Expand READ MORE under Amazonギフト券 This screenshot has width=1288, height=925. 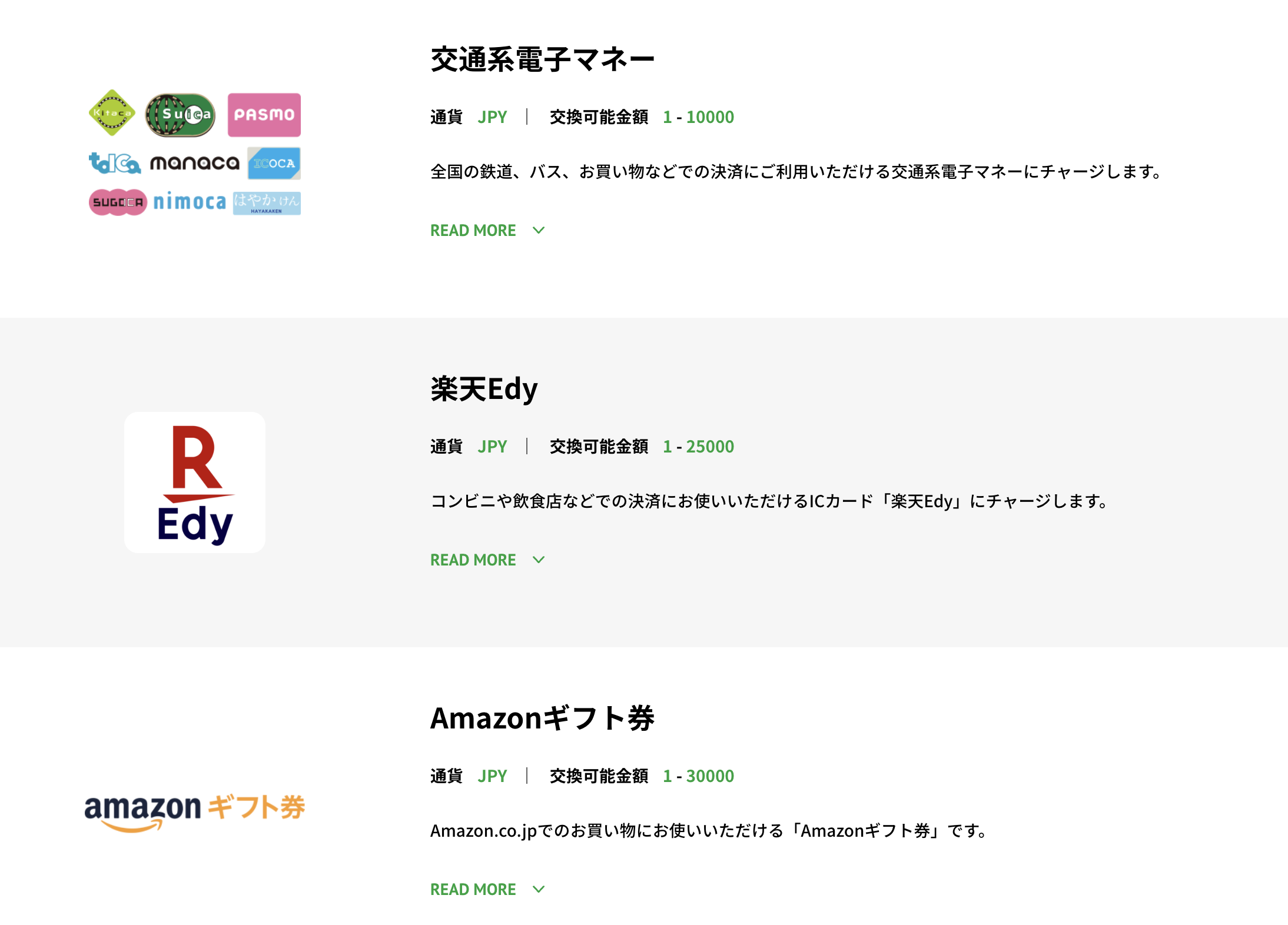pyautogui.click(x=487, y=890)
